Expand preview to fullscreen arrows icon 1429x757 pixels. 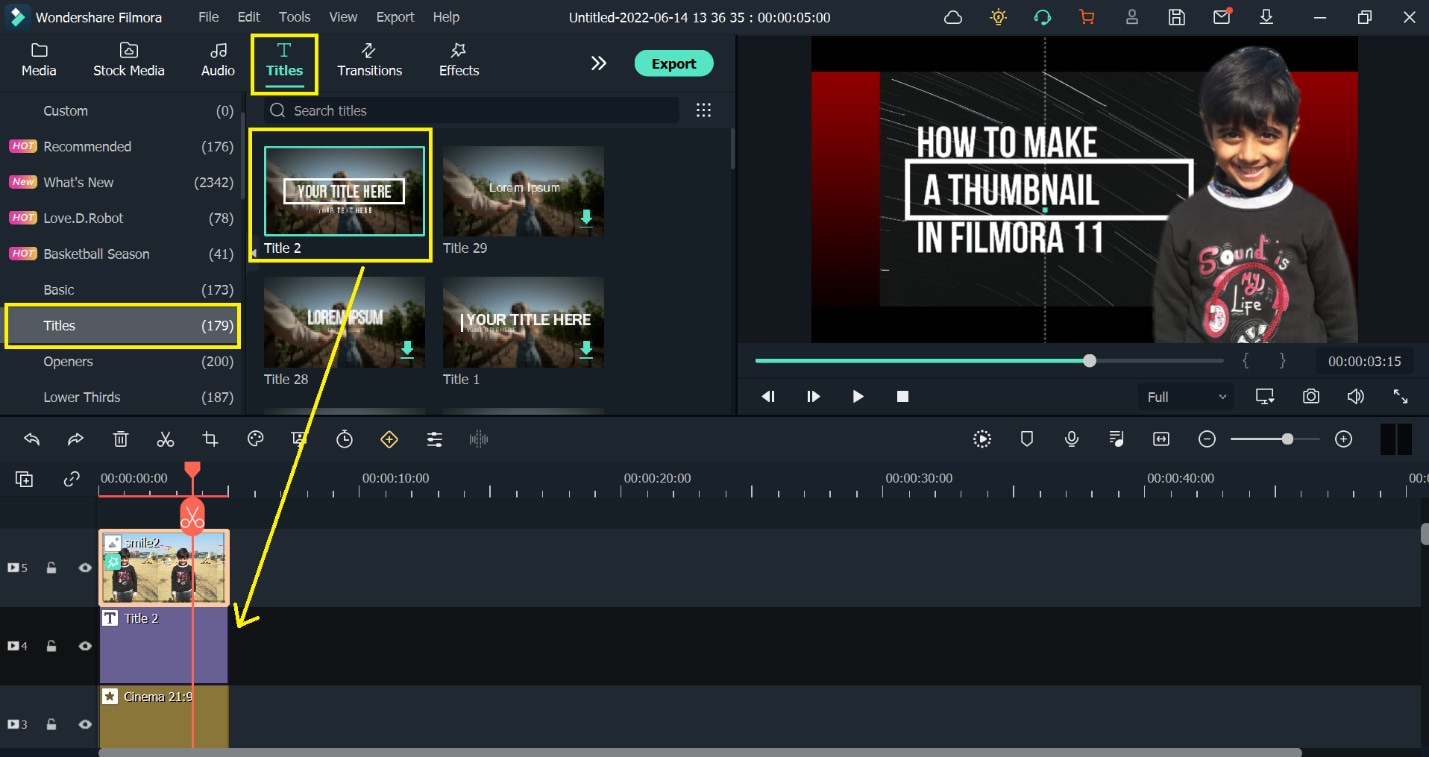1401,396
